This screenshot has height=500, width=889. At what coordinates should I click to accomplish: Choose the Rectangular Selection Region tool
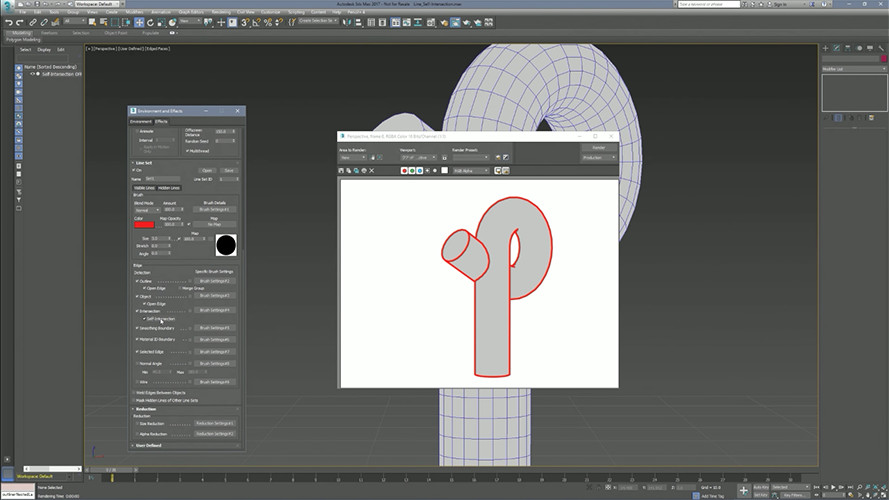(x=115, y=23)
